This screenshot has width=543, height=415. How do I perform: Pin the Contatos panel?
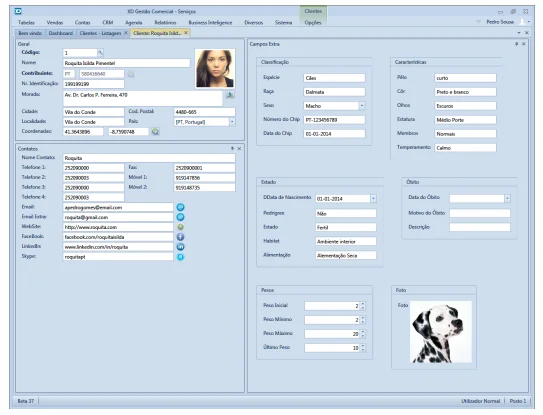point(232,148)
